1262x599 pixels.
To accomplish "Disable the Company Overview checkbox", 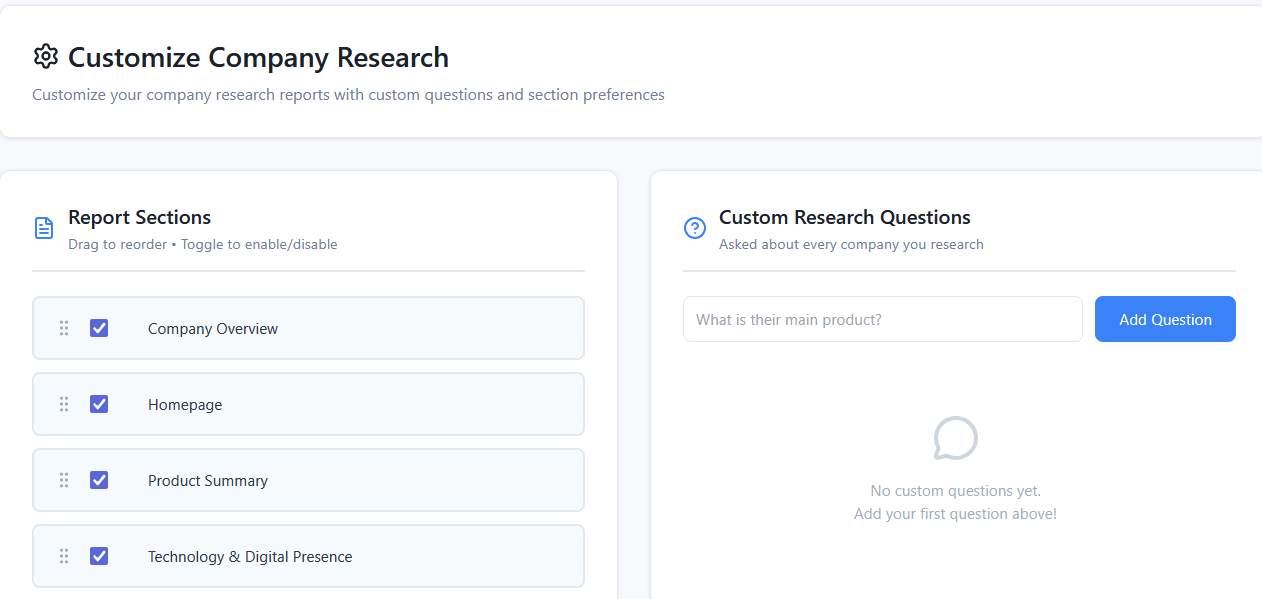I will (99, 328).
